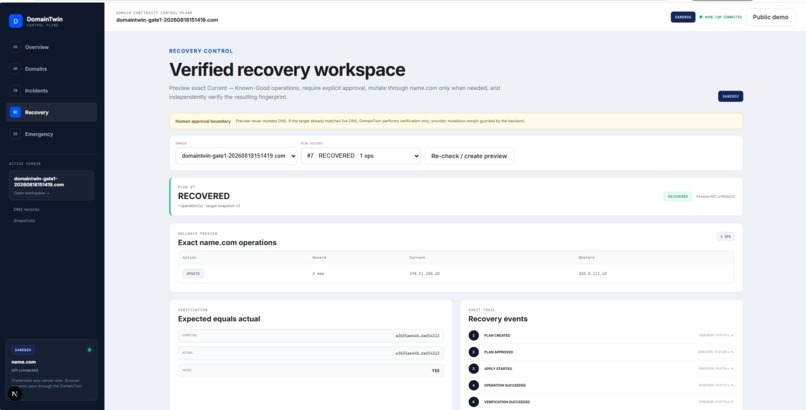Click the Domains sidebar icon
806x410 pixels.
15,69
